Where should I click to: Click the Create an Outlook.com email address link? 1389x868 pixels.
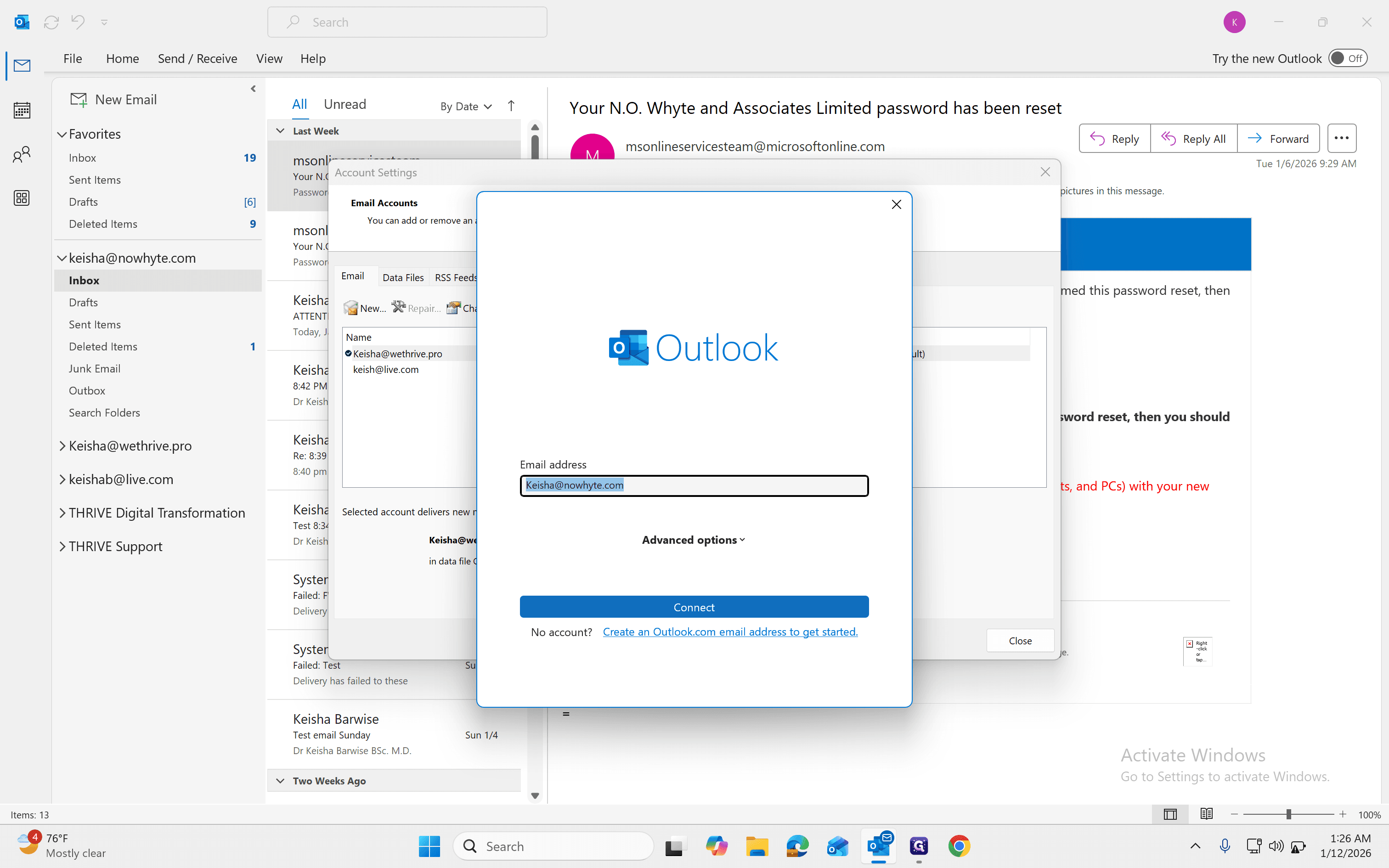coord(730,631)
